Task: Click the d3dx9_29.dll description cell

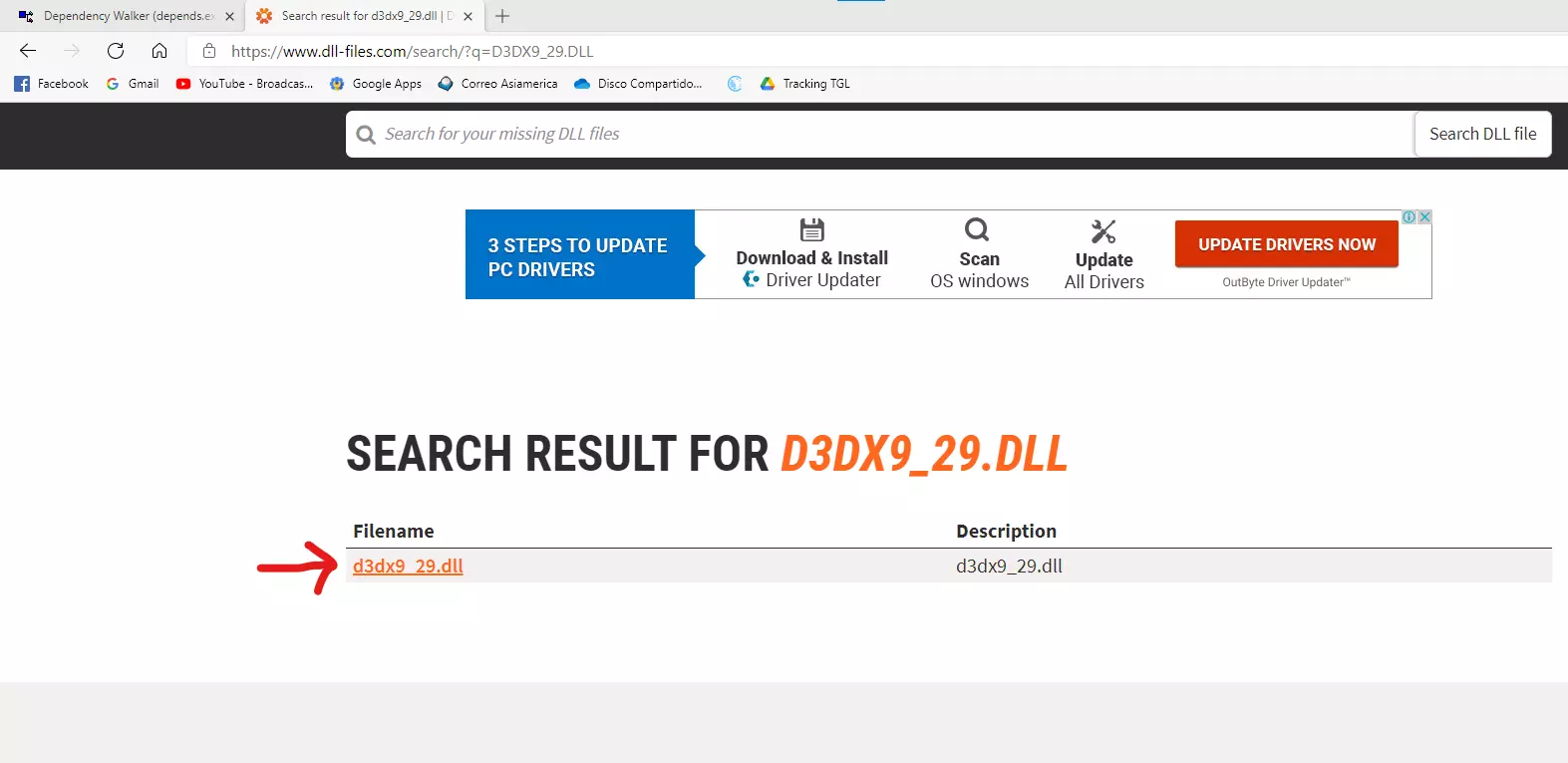Action: coord(1009,566)
